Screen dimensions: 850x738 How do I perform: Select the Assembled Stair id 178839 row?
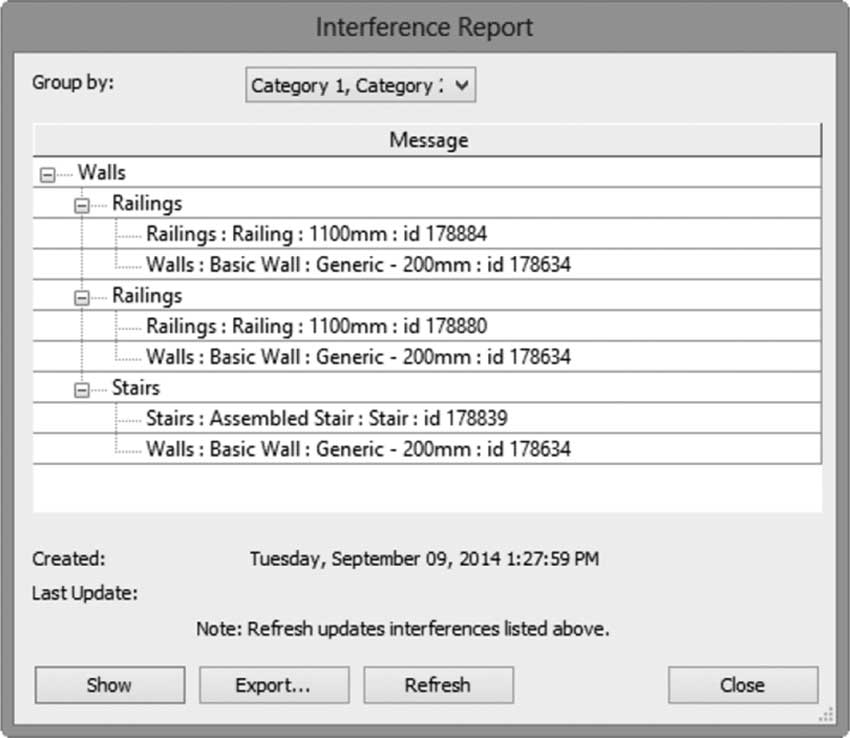428,418
